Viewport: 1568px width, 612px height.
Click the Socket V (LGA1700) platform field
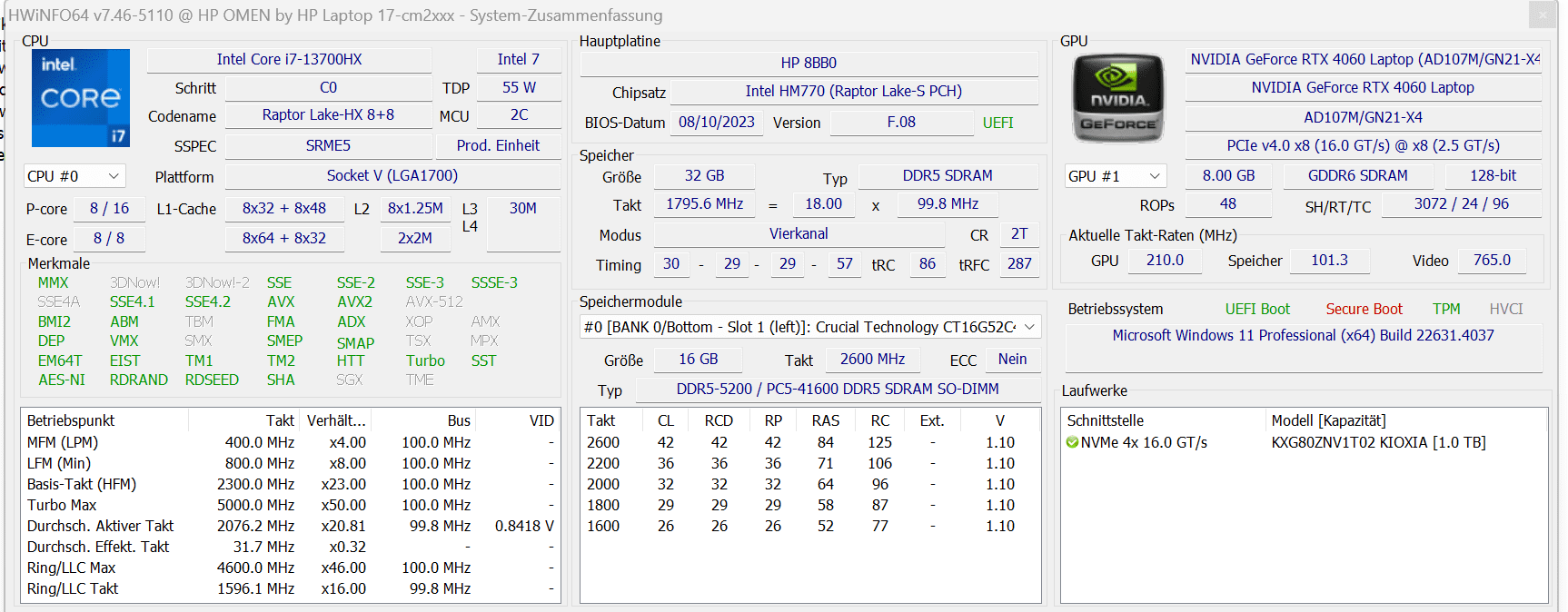pos(392,175)
